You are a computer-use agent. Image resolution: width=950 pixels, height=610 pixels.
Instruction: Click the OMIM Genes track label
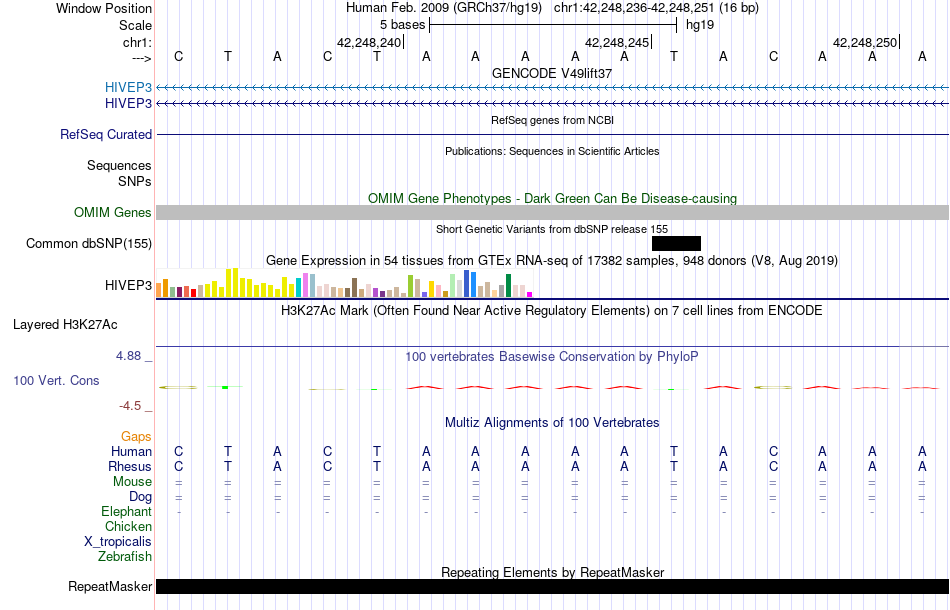pyautogui.click(x=113, y=213)
